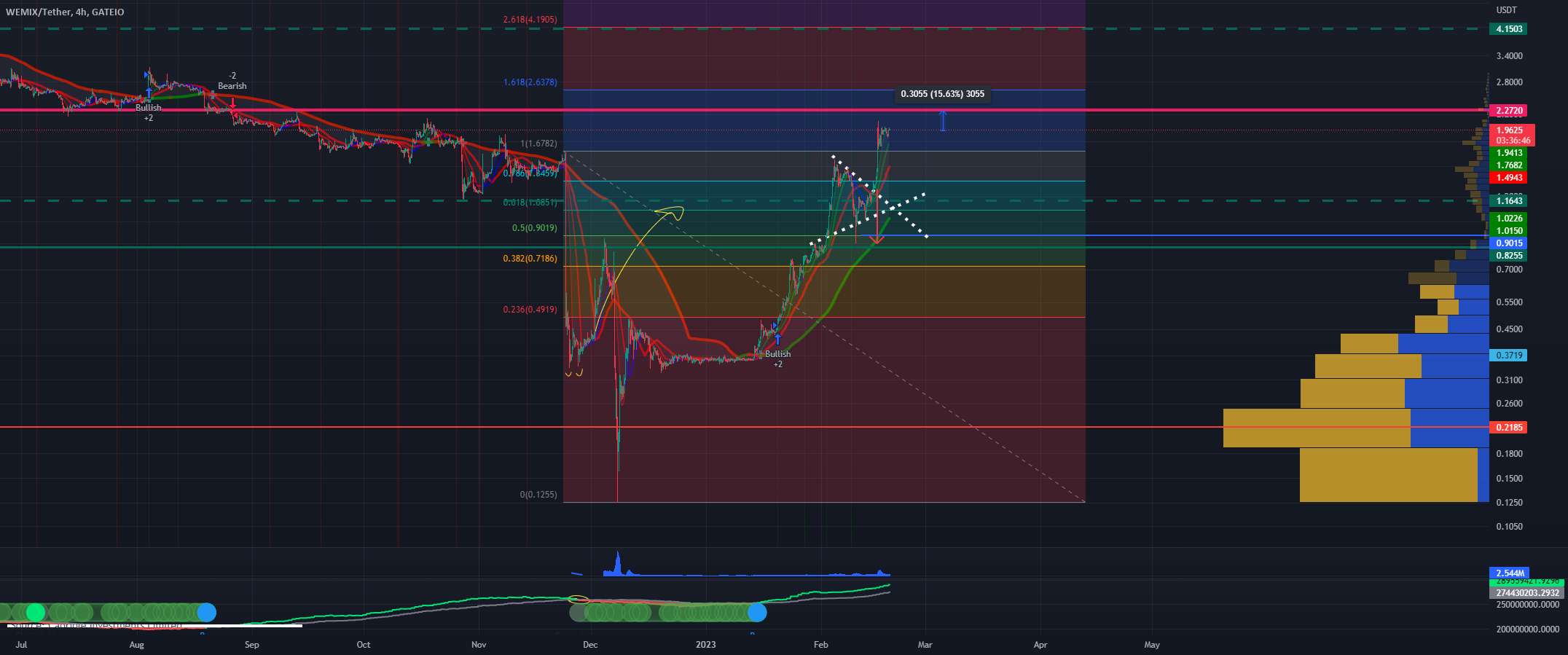Click the bright green circle in the indicator pane
This screenshot has width=1568, height=655.
[35, 613]
